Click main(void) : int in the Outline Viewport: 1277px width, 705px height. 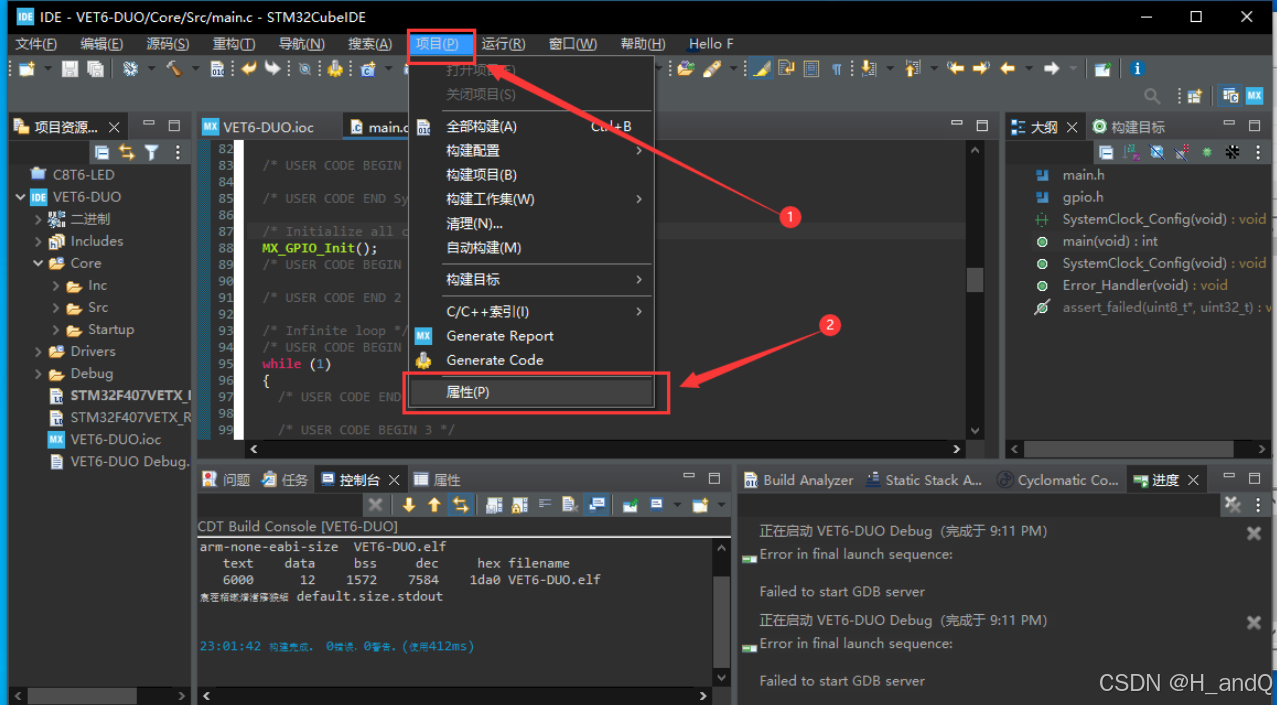(x=1110, y=241)
